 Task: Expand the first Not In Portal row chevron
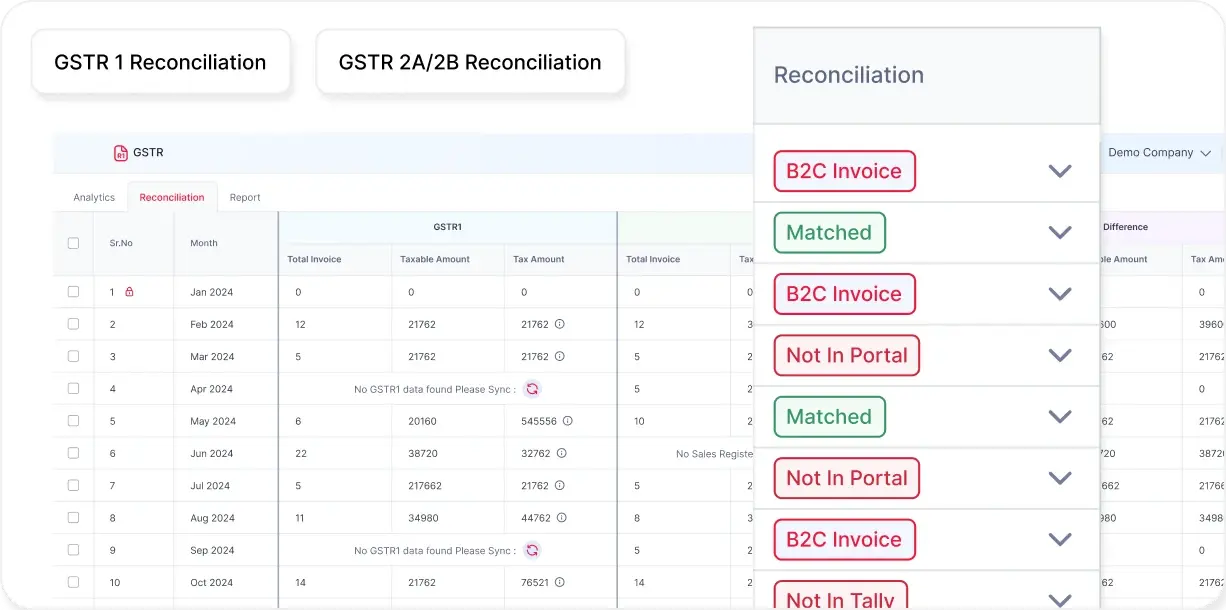1059,355
